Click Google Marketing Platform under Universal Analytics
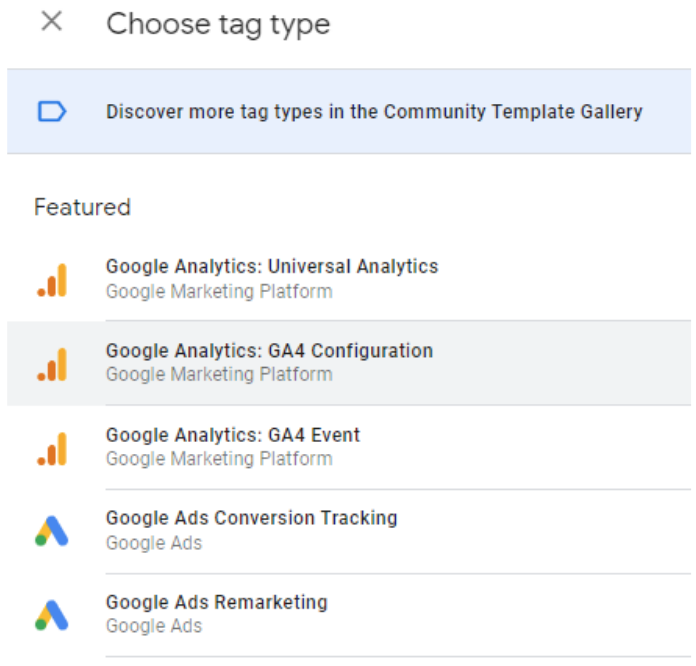696x666 pixels. click(219, 292)
